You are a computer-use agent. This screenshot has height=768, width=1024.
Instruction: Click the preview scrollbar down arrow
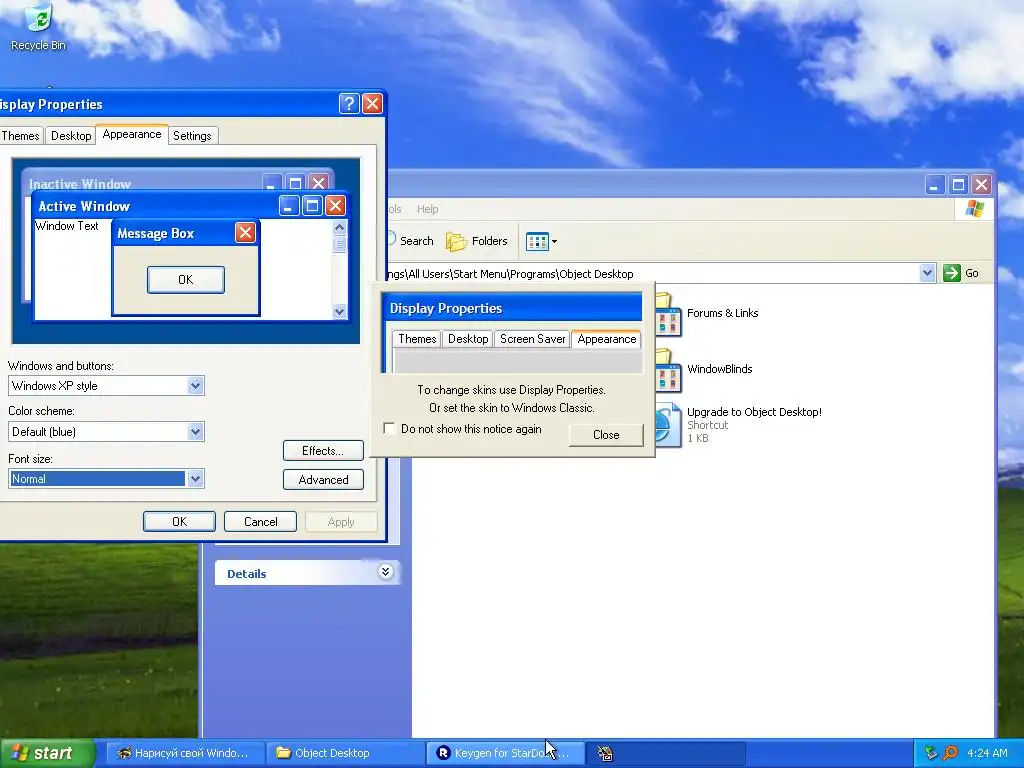[x=339, y=312]
